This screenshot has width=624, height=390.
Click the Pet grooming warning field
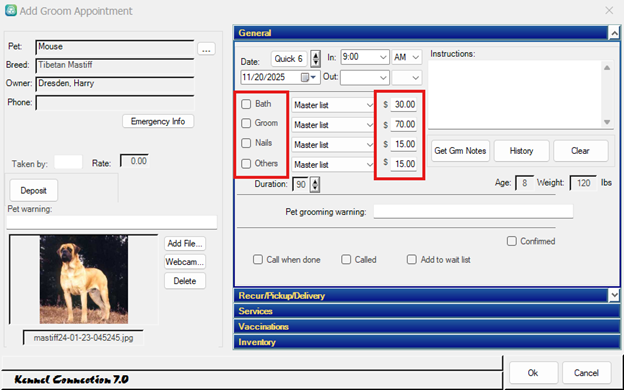[473, 212]
